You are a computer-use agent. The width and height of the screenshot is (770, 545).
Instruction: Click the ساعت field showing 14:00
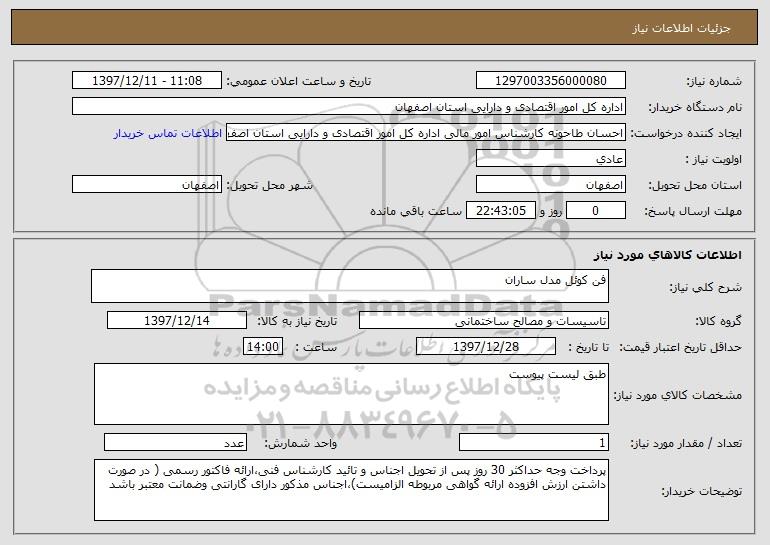263,347
